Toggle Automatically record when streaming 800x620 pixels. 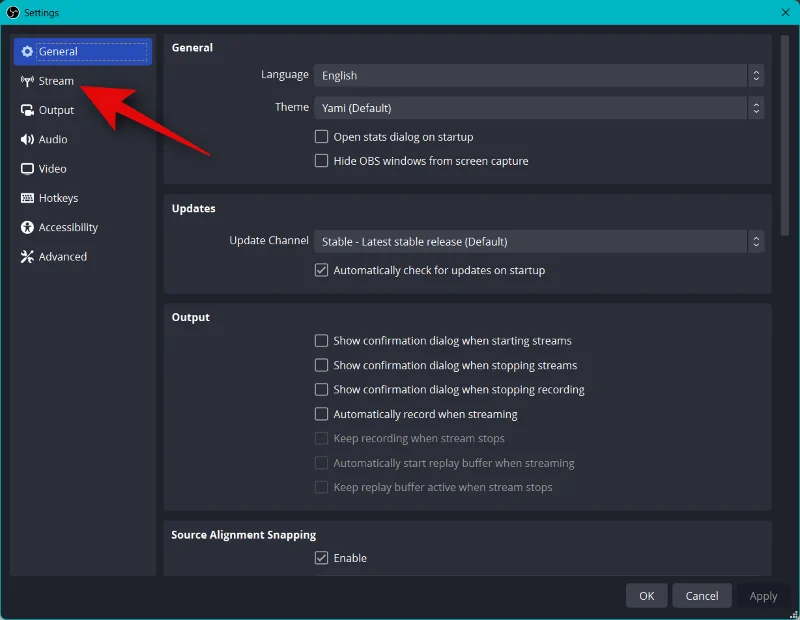coord(321,414)
